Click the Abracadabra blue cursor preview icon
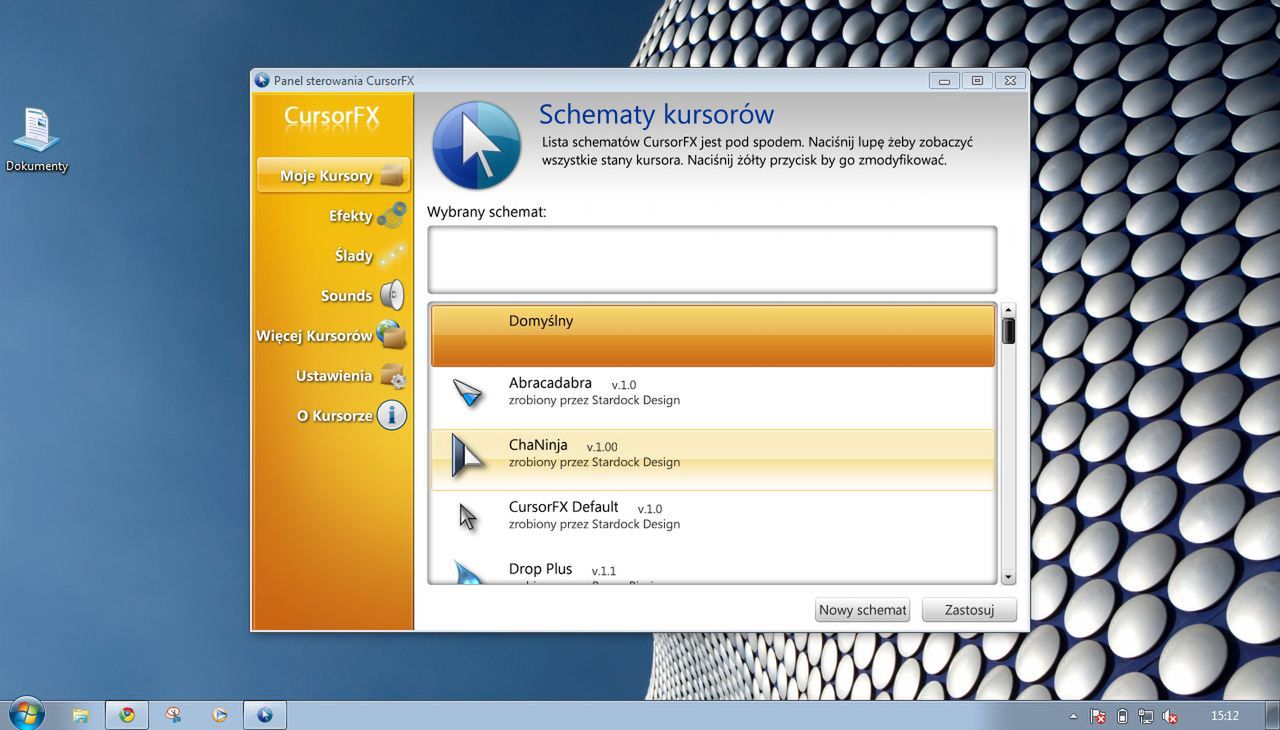The image size is (1280, 730). pyautogui.click(x=467, y=392)
